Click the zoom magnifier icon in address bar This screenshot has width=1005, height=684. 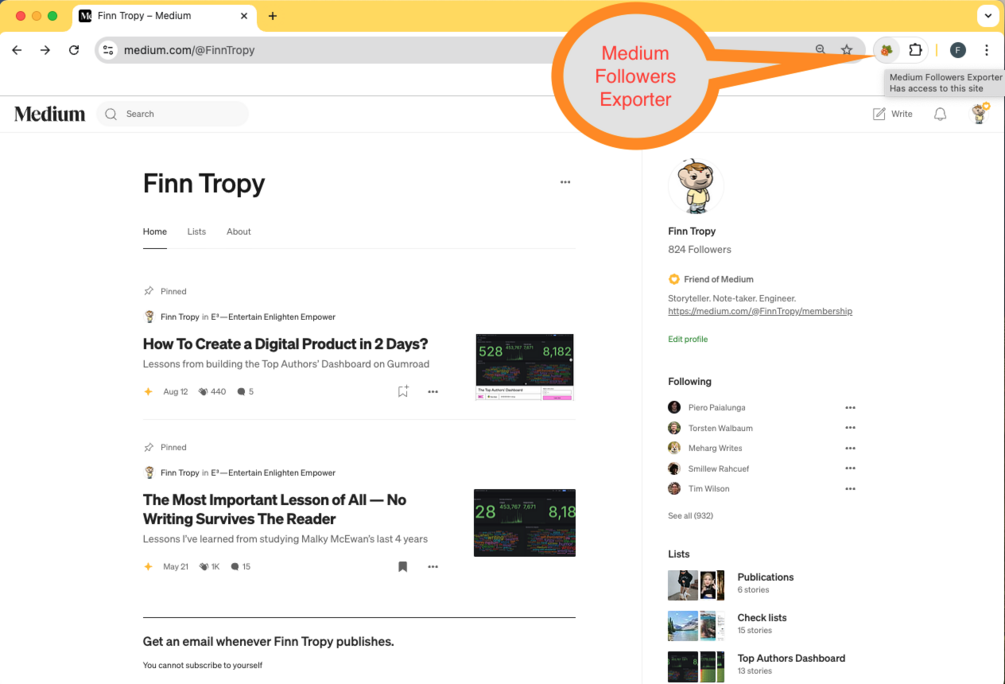click(820, 49)
